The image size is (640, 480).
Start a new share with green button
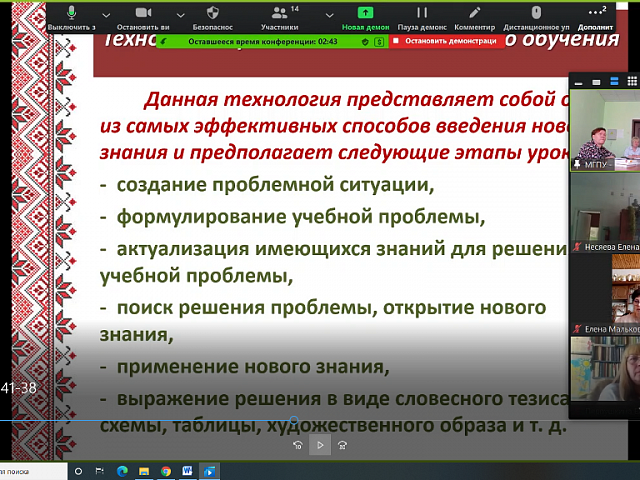point(364,12)
